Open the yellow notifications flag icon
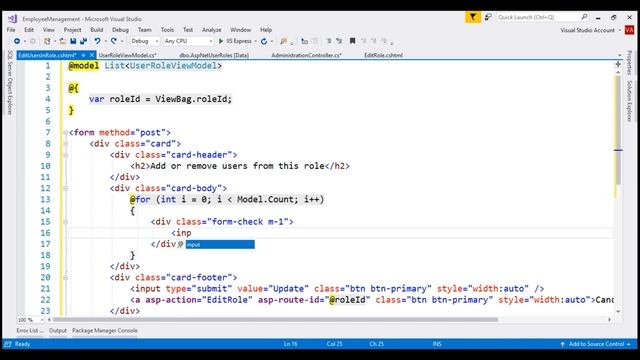This screenshot has width=640, height=360. pyautogui.click(x=473, y=17)
